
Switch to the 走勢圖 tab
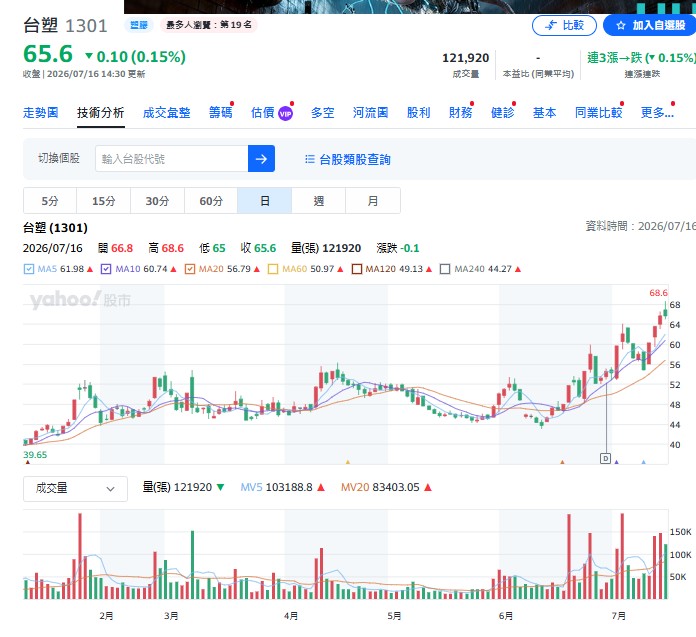pyautogui.click(x=40, y=113)
